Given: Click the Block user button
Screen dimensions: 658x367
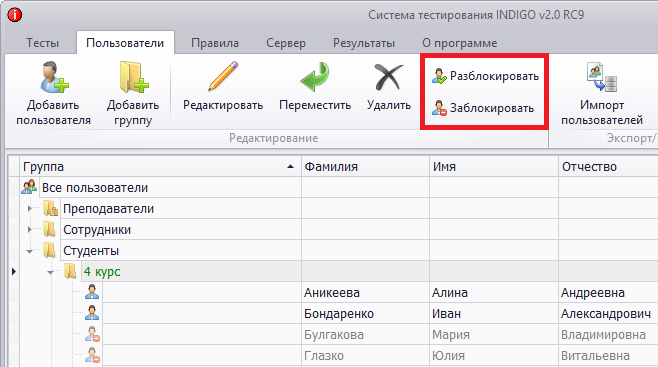Looking at the screenshot, I should (x=483, y=108).
